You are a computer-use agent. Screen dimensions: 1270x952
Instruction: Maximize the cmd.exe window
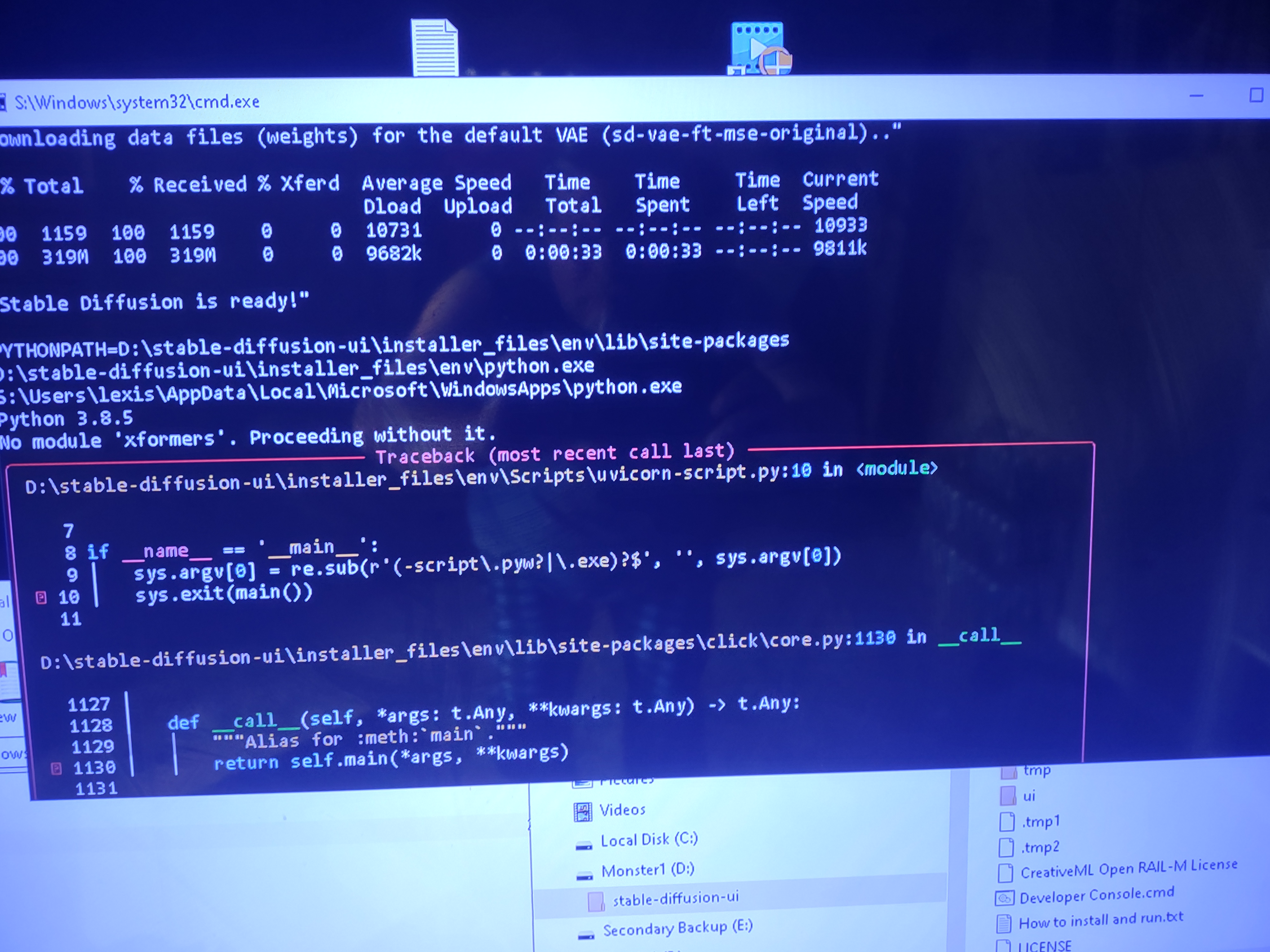tap(1256, 95)
